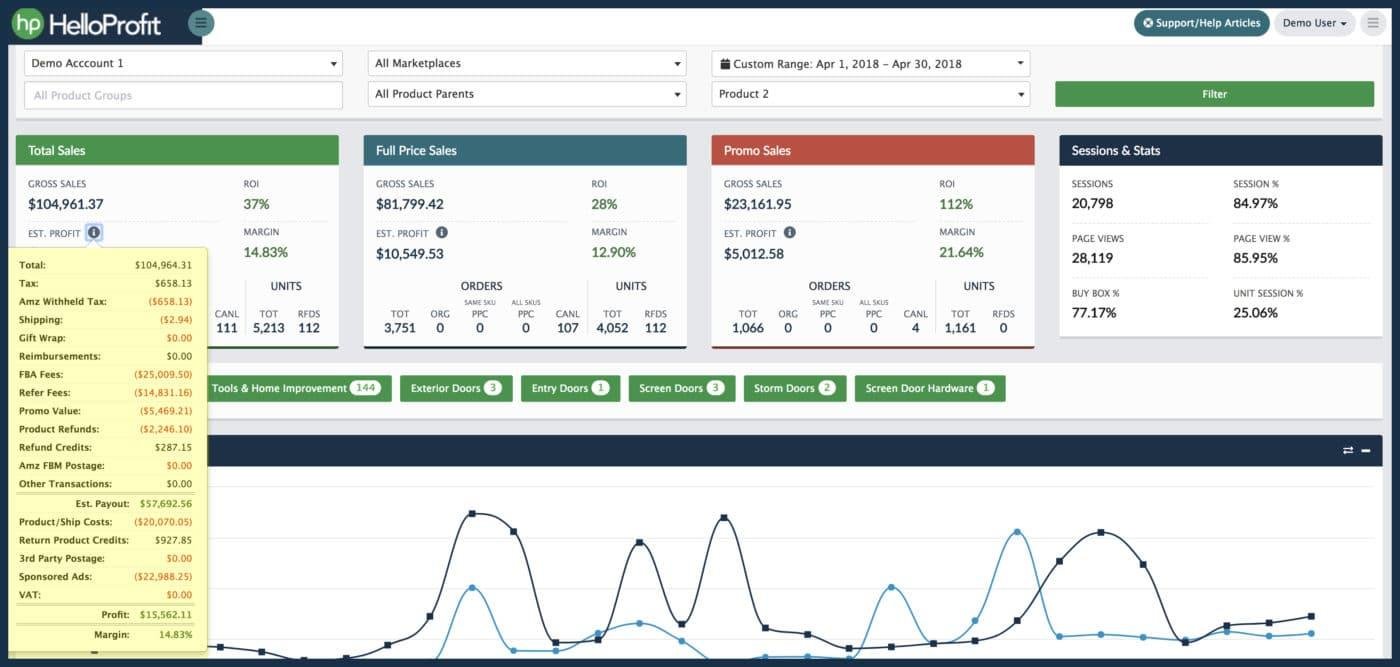Select the Tools & Home Improvement category
The width and height of the screenshot is (1400, 667).
pos(295,388)
